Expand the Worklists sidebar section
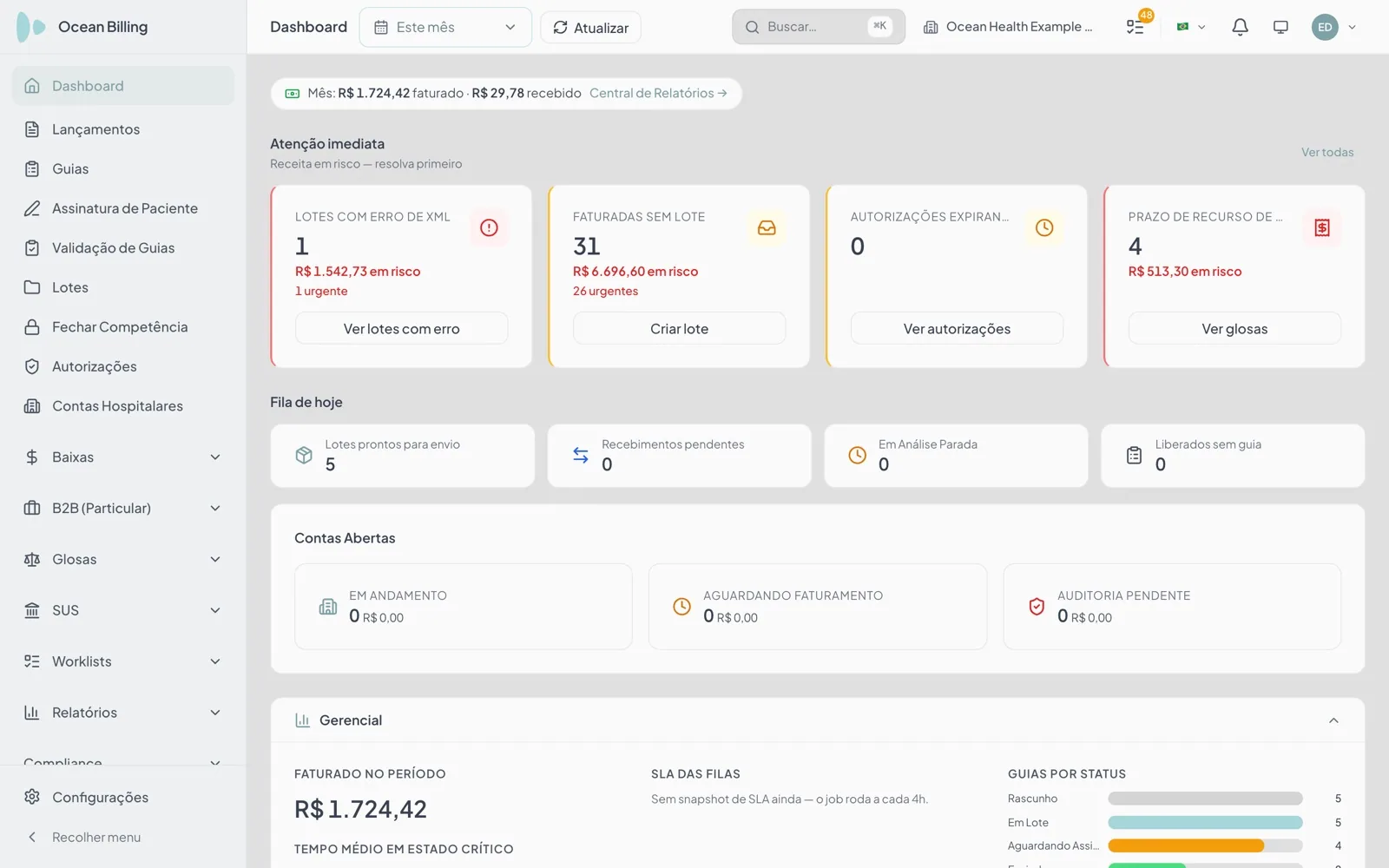Image resolution: width=1389 pixels, height=868 pixels. (122, 661)
